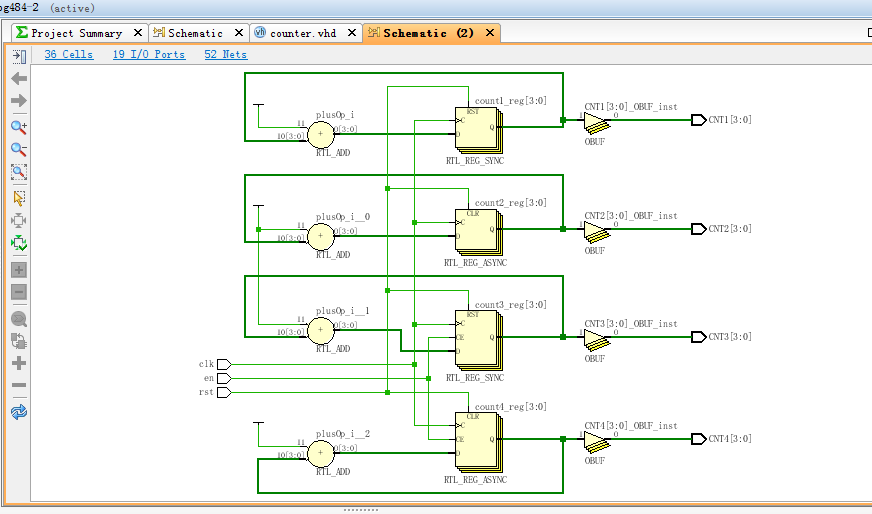Select the CNT3[3:0] output port

pyautogui.click(x=698, y=337)
